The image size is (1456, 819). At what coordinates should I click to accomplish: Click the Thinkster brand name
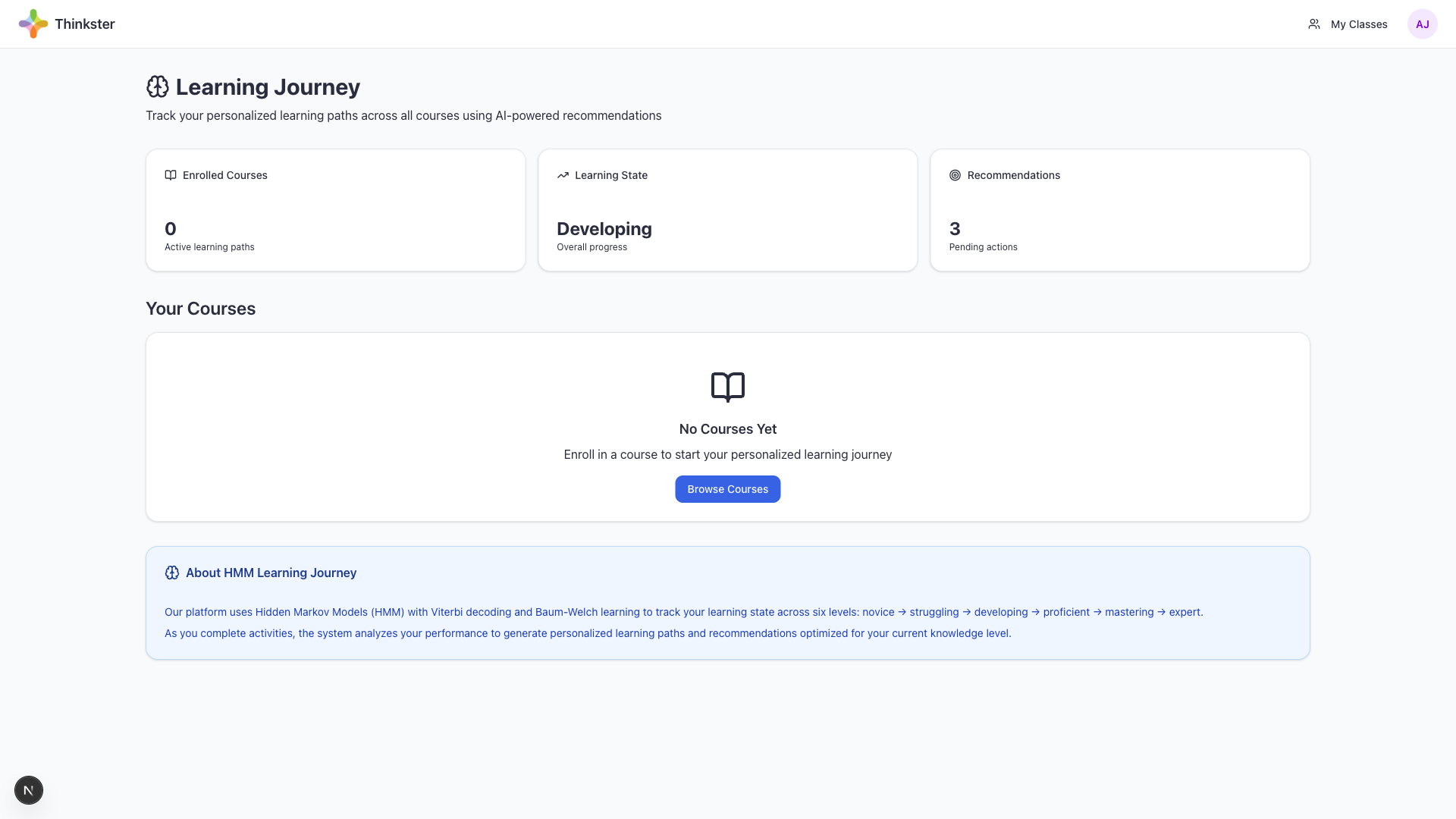(85, 24)
